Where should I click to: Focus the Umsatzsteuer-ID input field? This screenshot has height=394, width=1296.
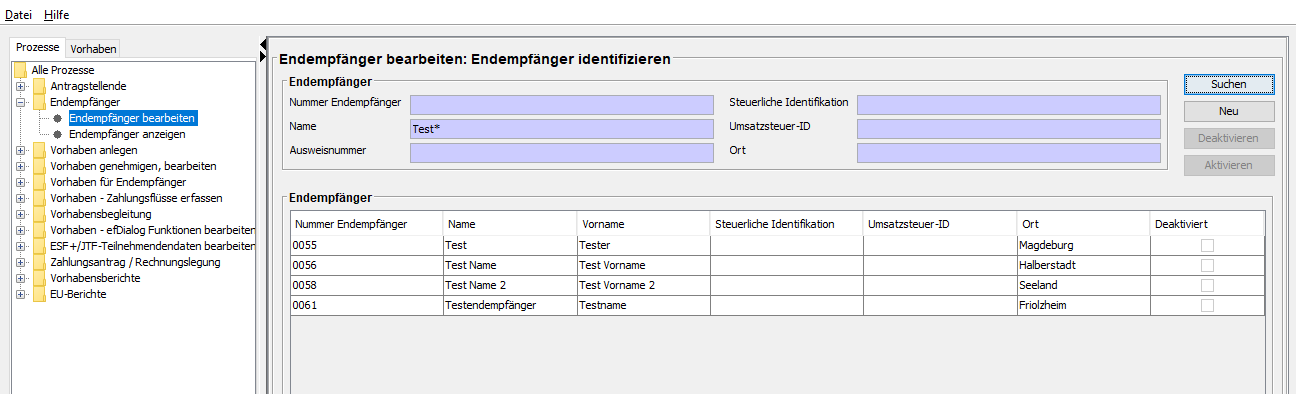[1009, 129]
